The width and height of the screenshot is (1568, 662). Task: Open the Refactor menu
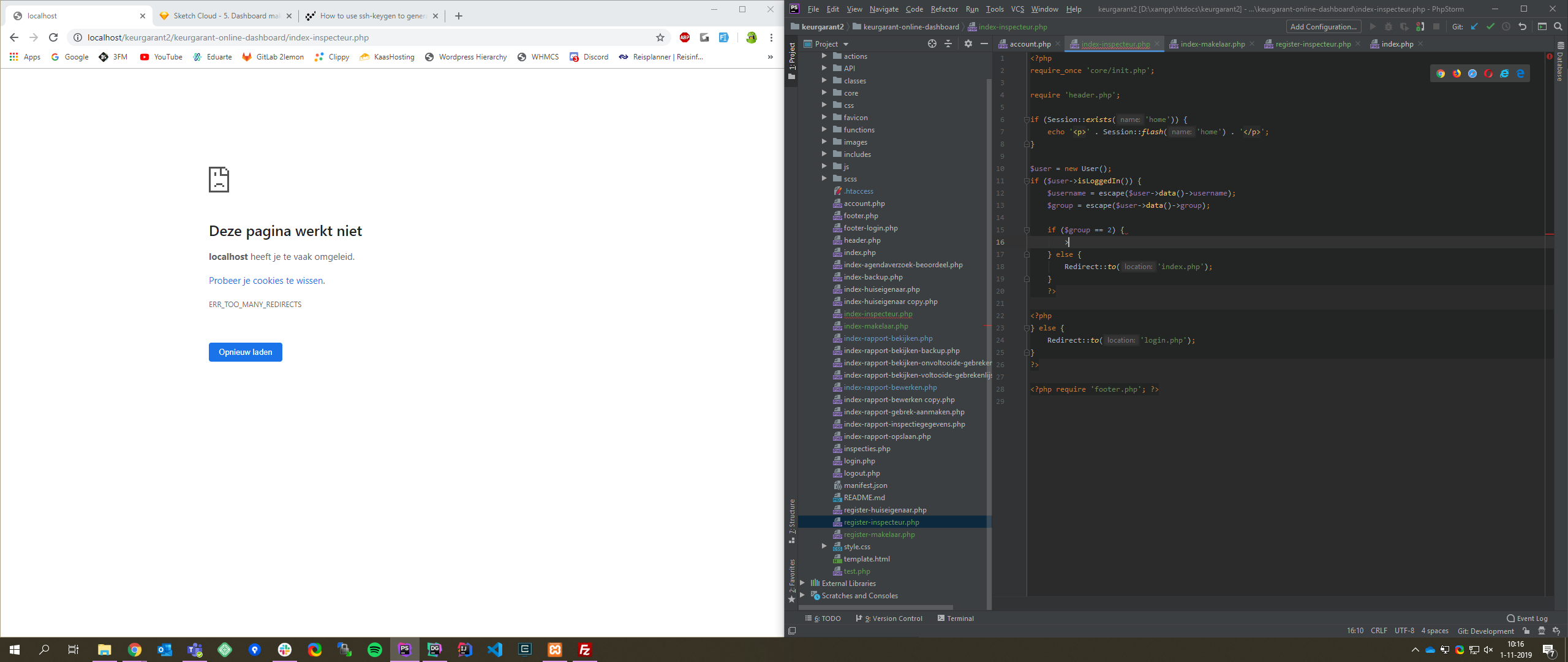(943, 9)
